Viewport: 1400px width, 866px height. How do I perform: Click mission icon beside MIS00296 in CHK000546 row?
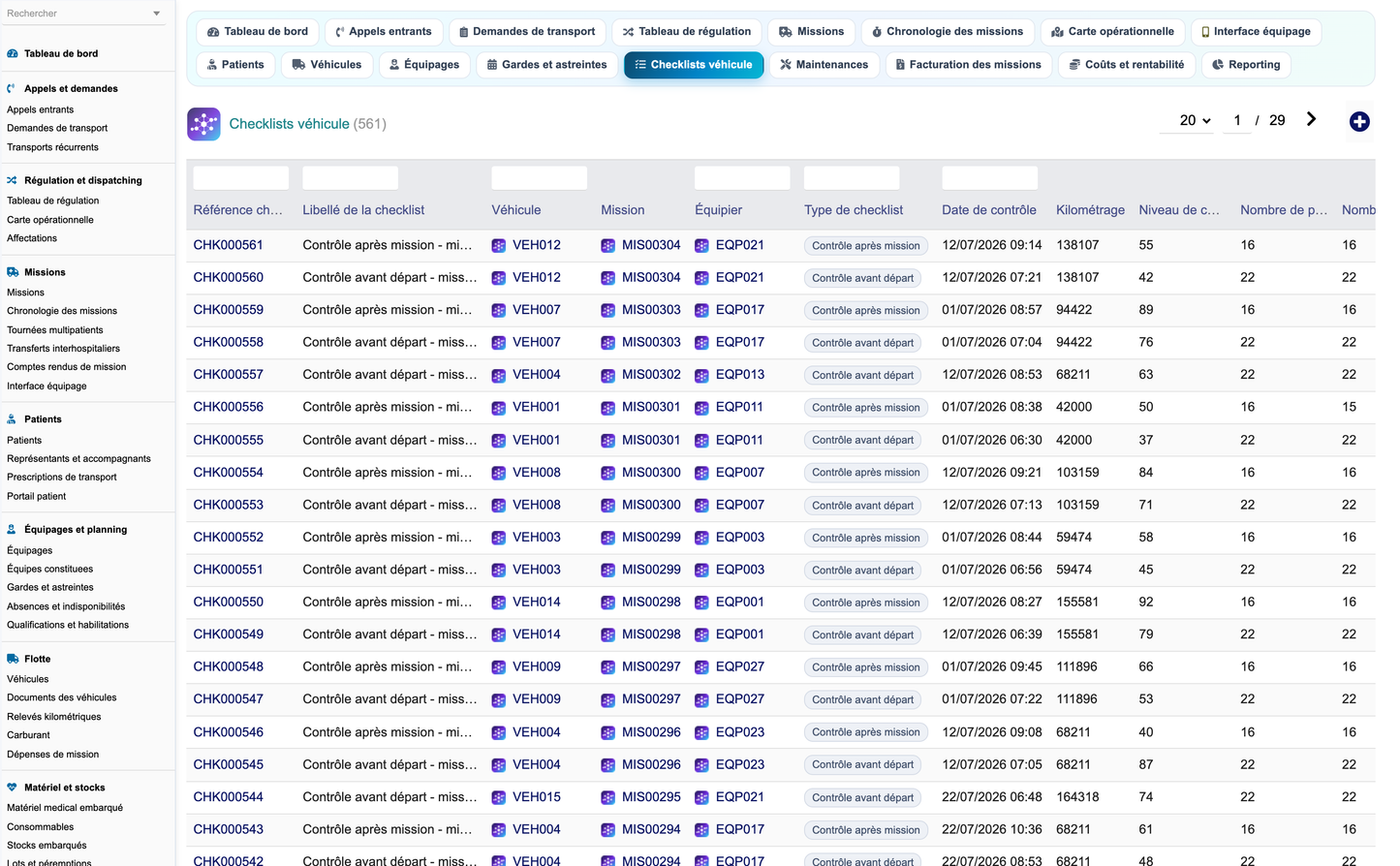(608, 733)
